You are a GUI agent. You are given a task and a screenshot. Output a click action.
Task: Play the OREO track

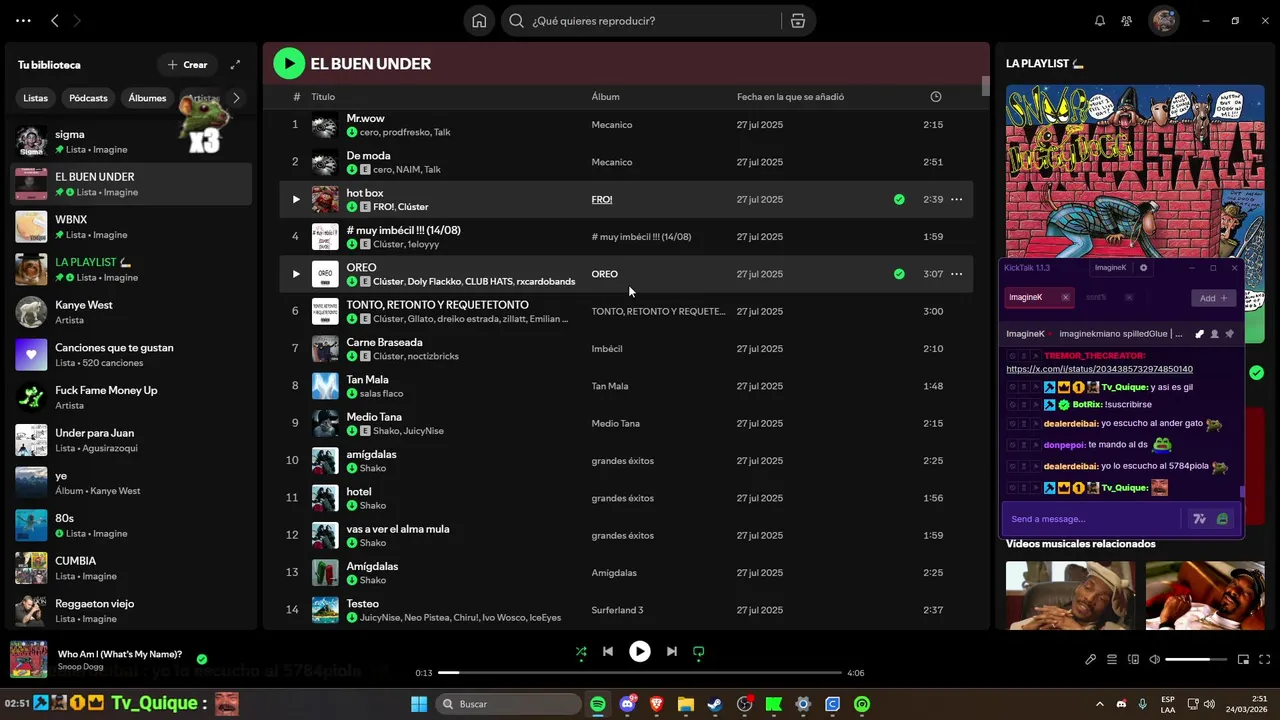[295, 274]
